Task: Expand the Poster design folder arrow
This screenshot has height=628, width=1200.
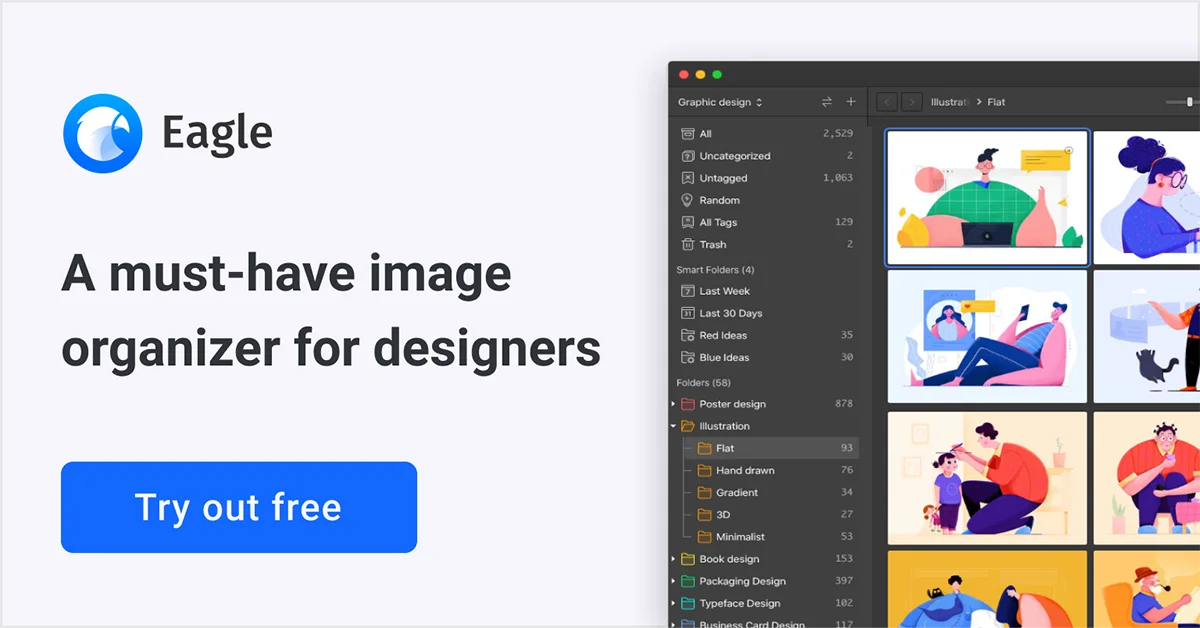Action: [x=673, y=404]
